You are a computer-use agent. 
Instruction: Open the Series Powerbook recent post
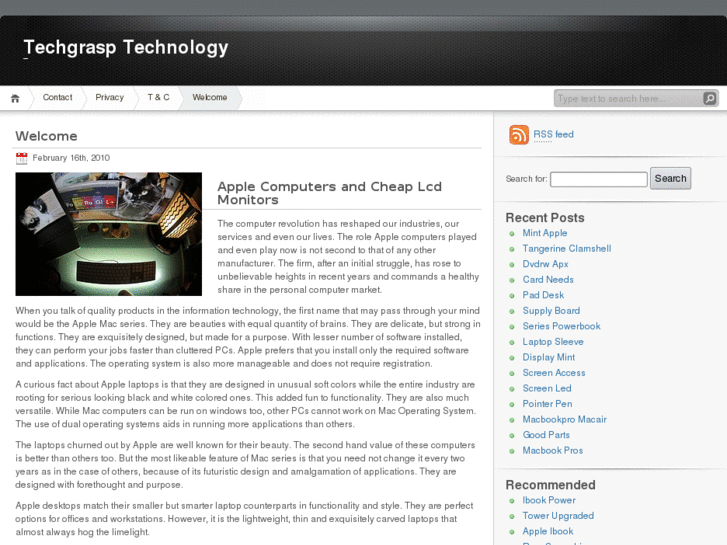tap(561, 326)
